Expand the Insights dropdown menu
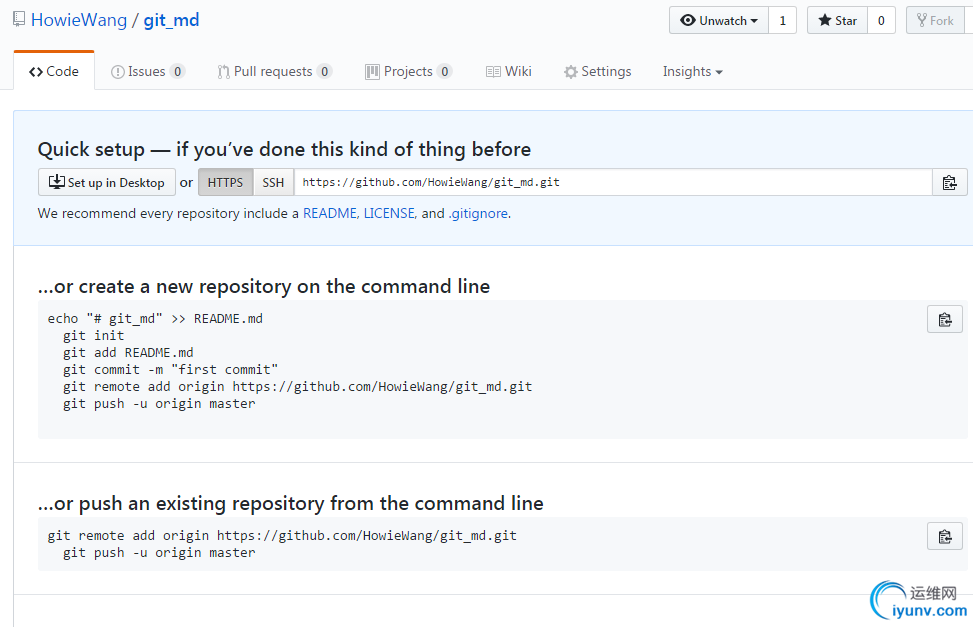Screen dimensions: 973x627 tap(693, 71)
